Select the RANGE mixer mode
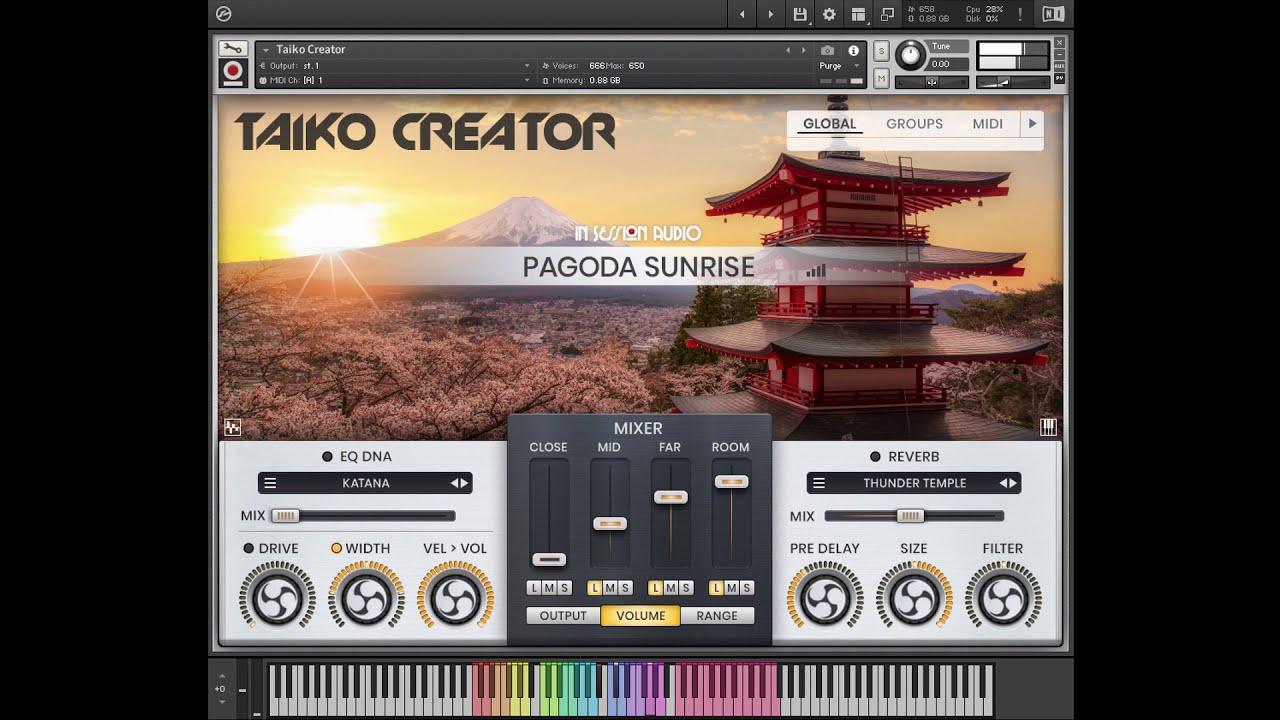1280x720 pixels. (x=717, y=616)
